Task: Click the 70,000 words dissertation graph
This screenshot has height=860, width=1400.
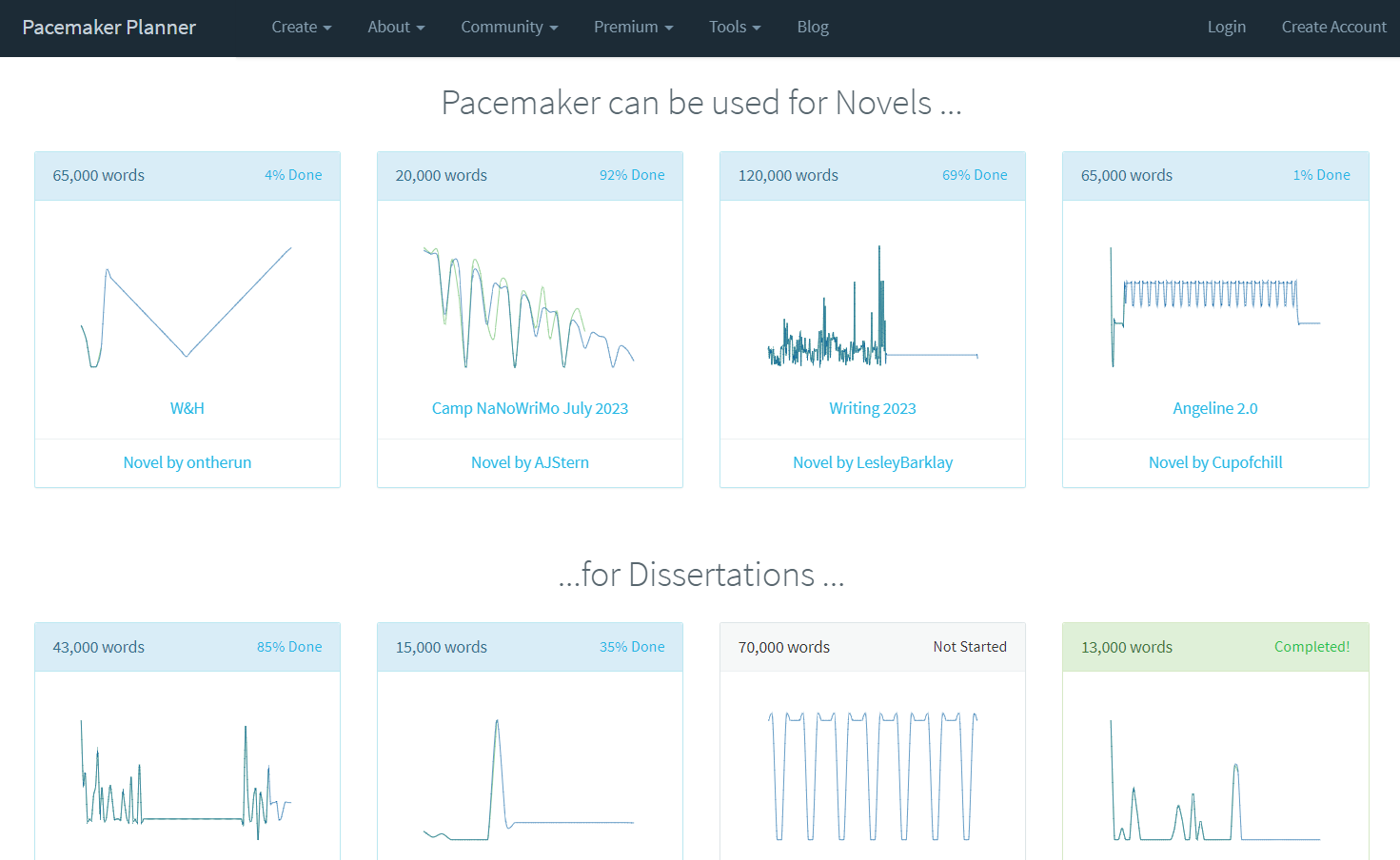Action: tap(873, 776)
